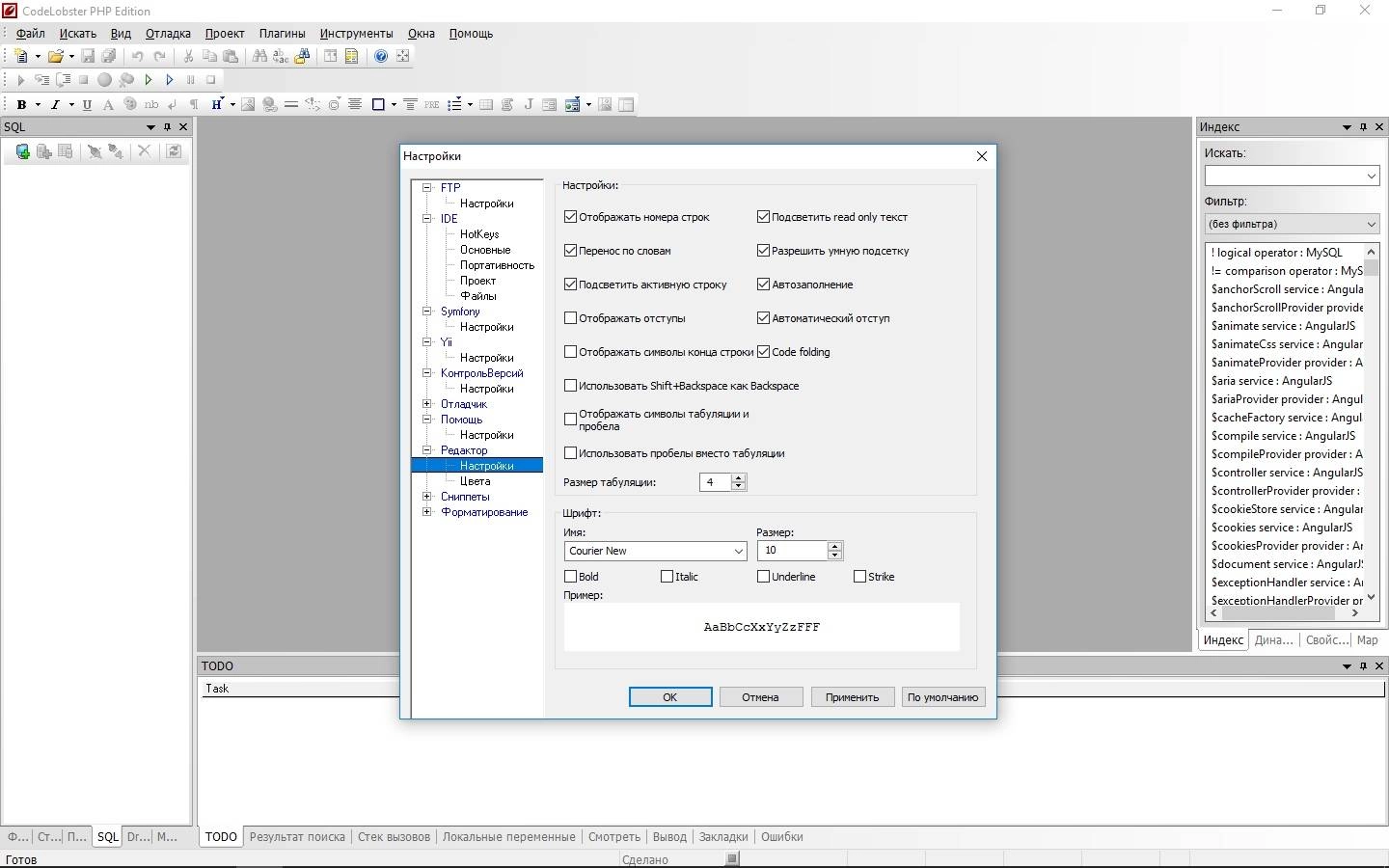
Task: Click the Save file toolbar icon
Action: [x=88, y=56]
